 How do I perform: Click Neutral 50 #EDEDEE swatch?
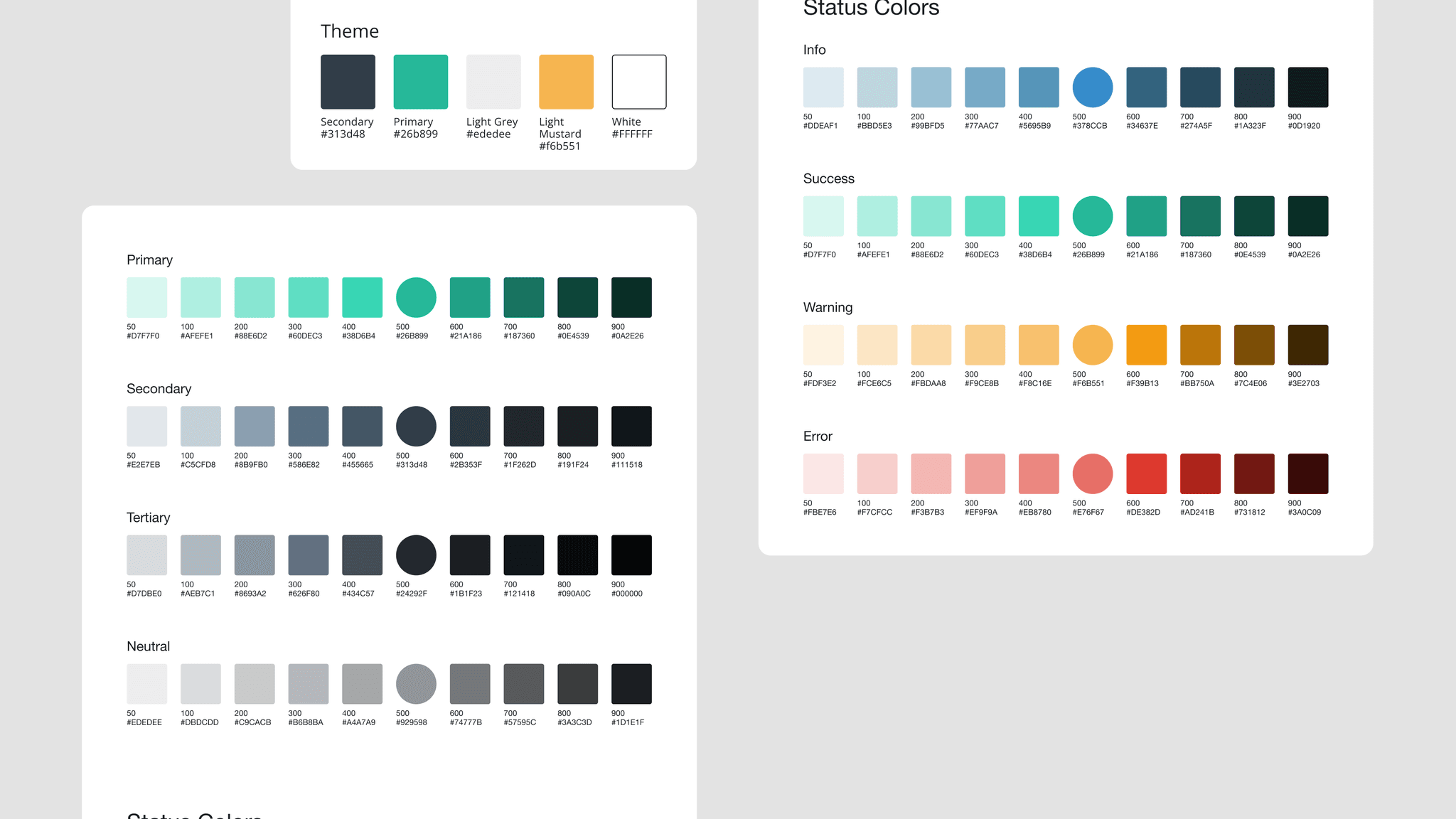tap(146, 684)
